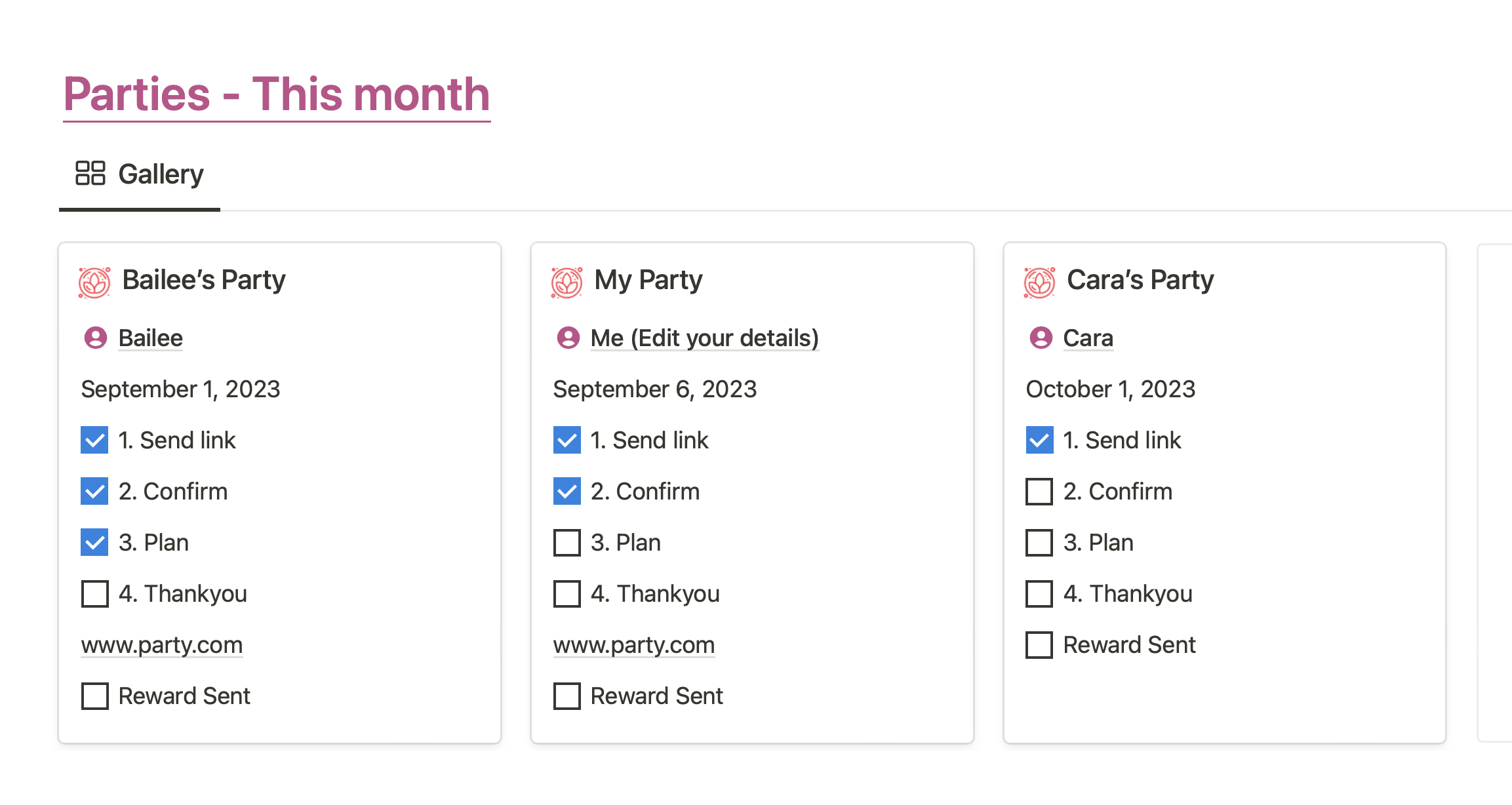
Task: Click the lotus icon beside Bailee's Party
Action: [94, 283]
